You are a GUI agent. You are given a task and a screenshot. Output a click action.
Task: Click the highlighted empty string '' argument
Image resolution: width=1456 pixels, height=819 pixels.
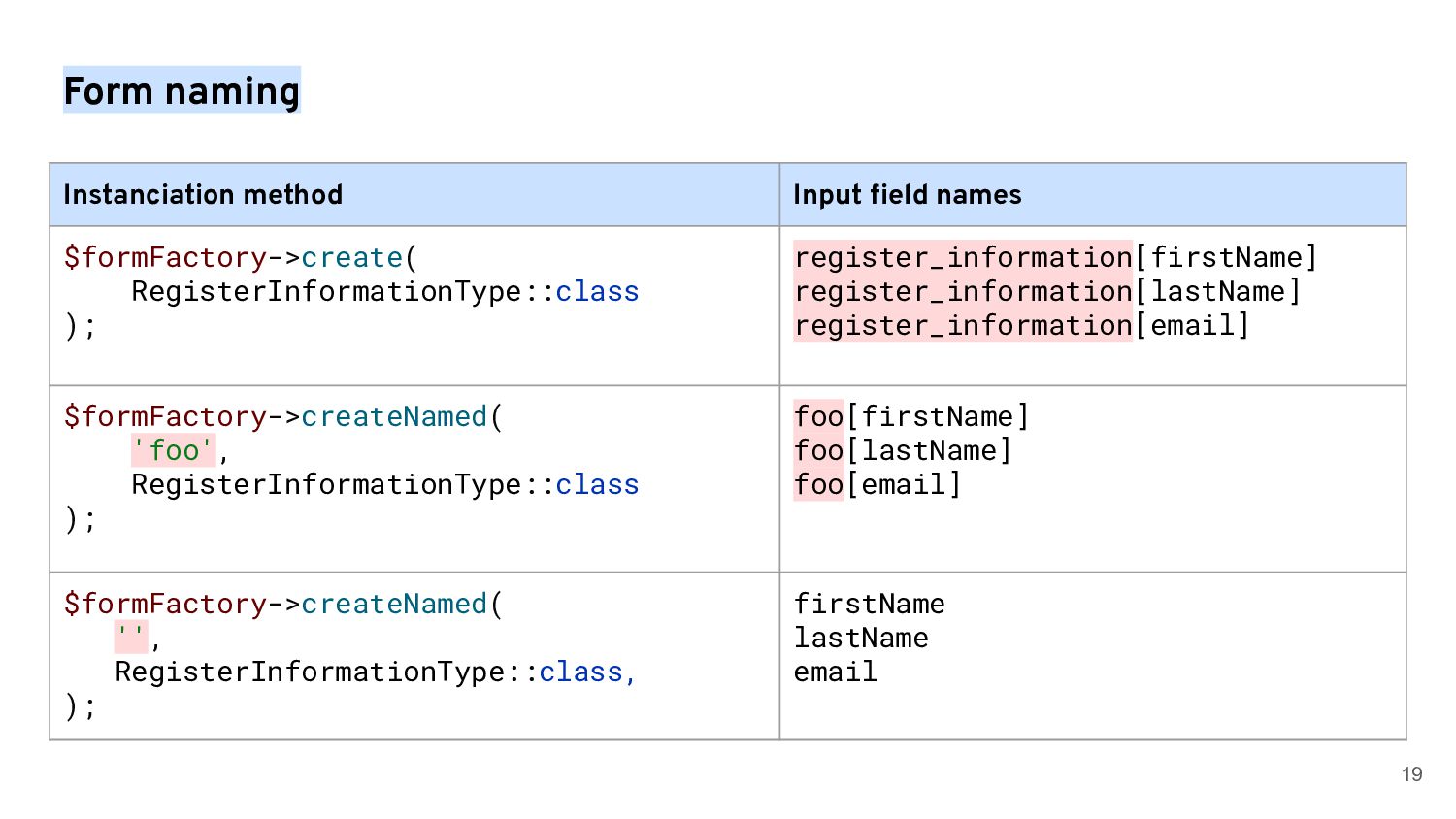pyautogui.click(x=131, y=638)
